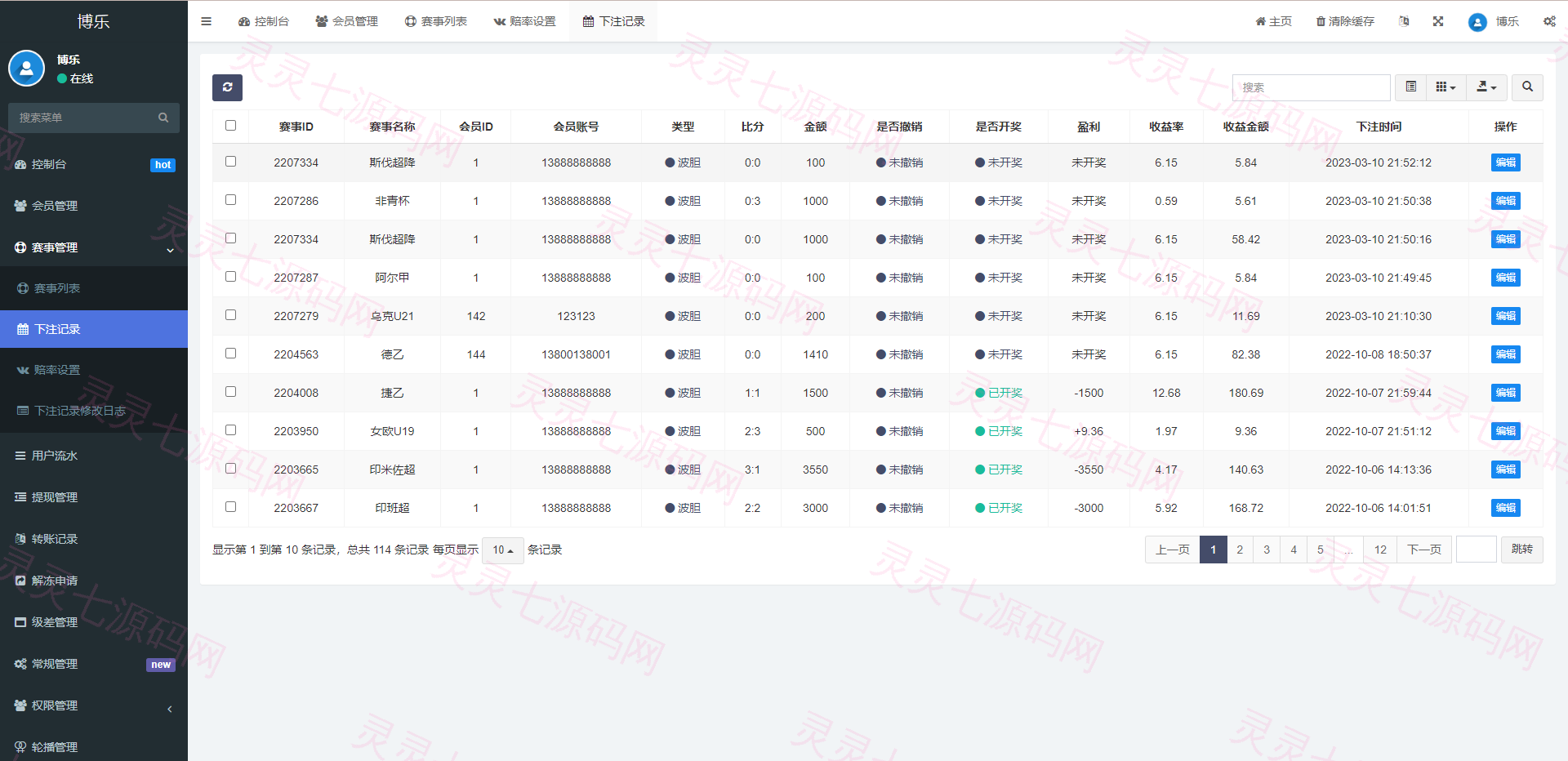Open 用户流水 in sidebar
Viewport: 1568px width, 761px height.
[94, 456]
